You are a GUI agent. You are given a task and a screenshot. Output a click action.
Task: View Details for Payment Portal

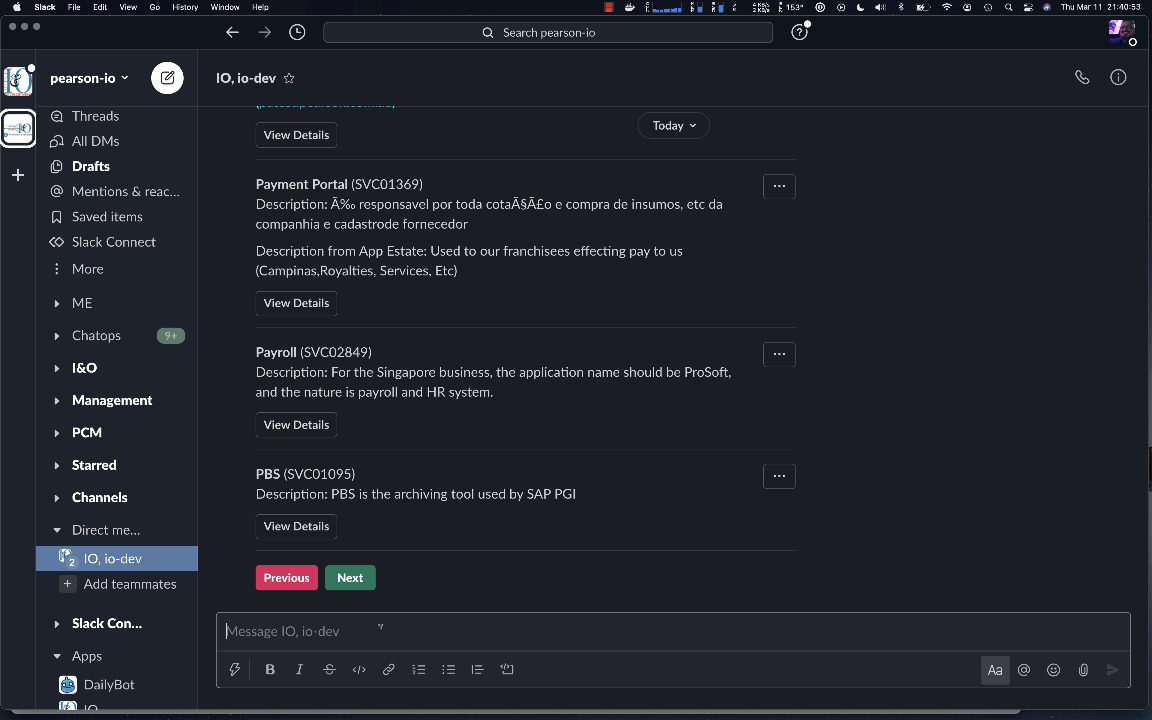(x=296, y=303)
